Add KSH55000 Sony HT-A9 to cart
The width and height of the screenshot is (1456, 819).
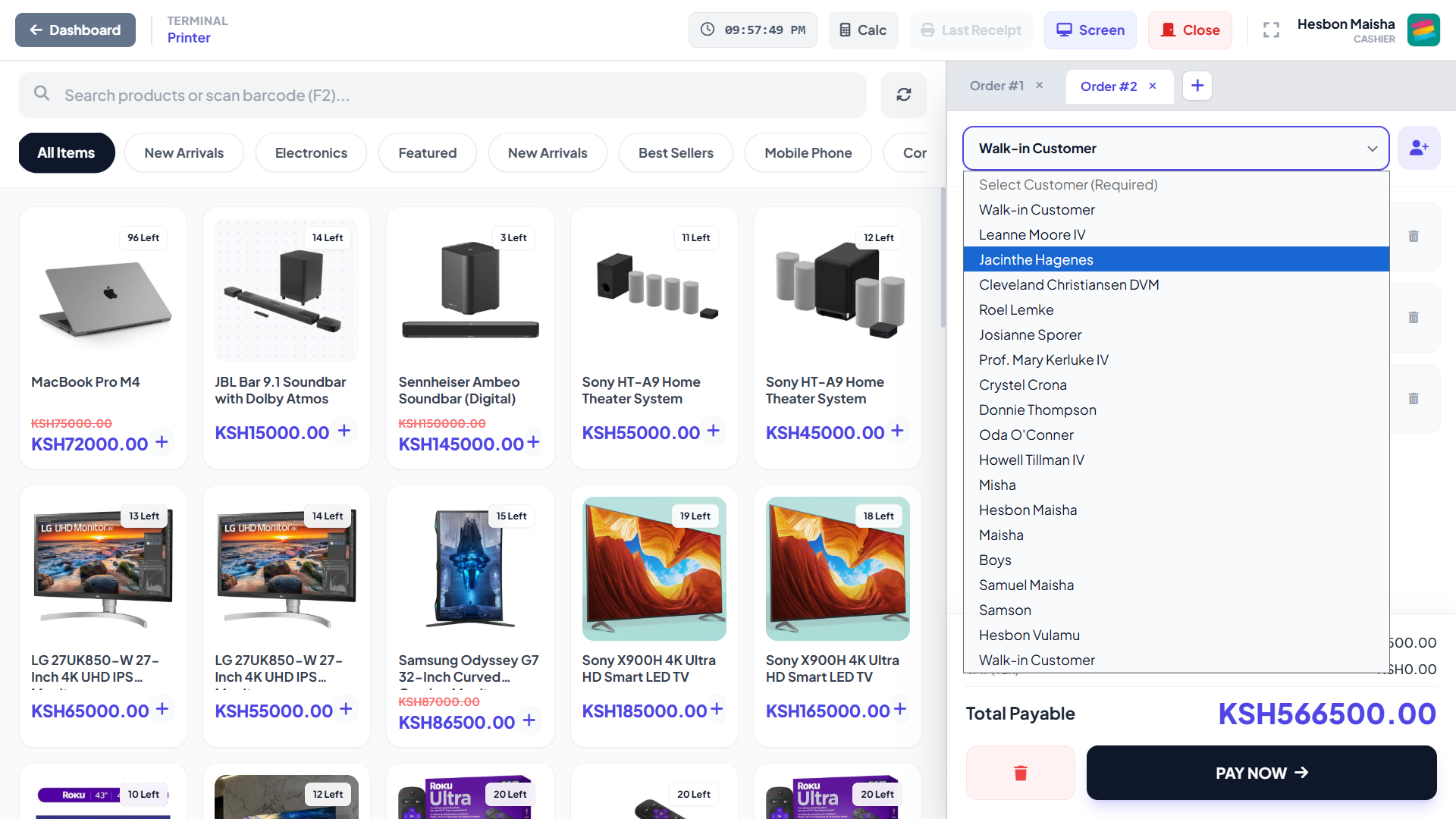click(x=713, y=431)
